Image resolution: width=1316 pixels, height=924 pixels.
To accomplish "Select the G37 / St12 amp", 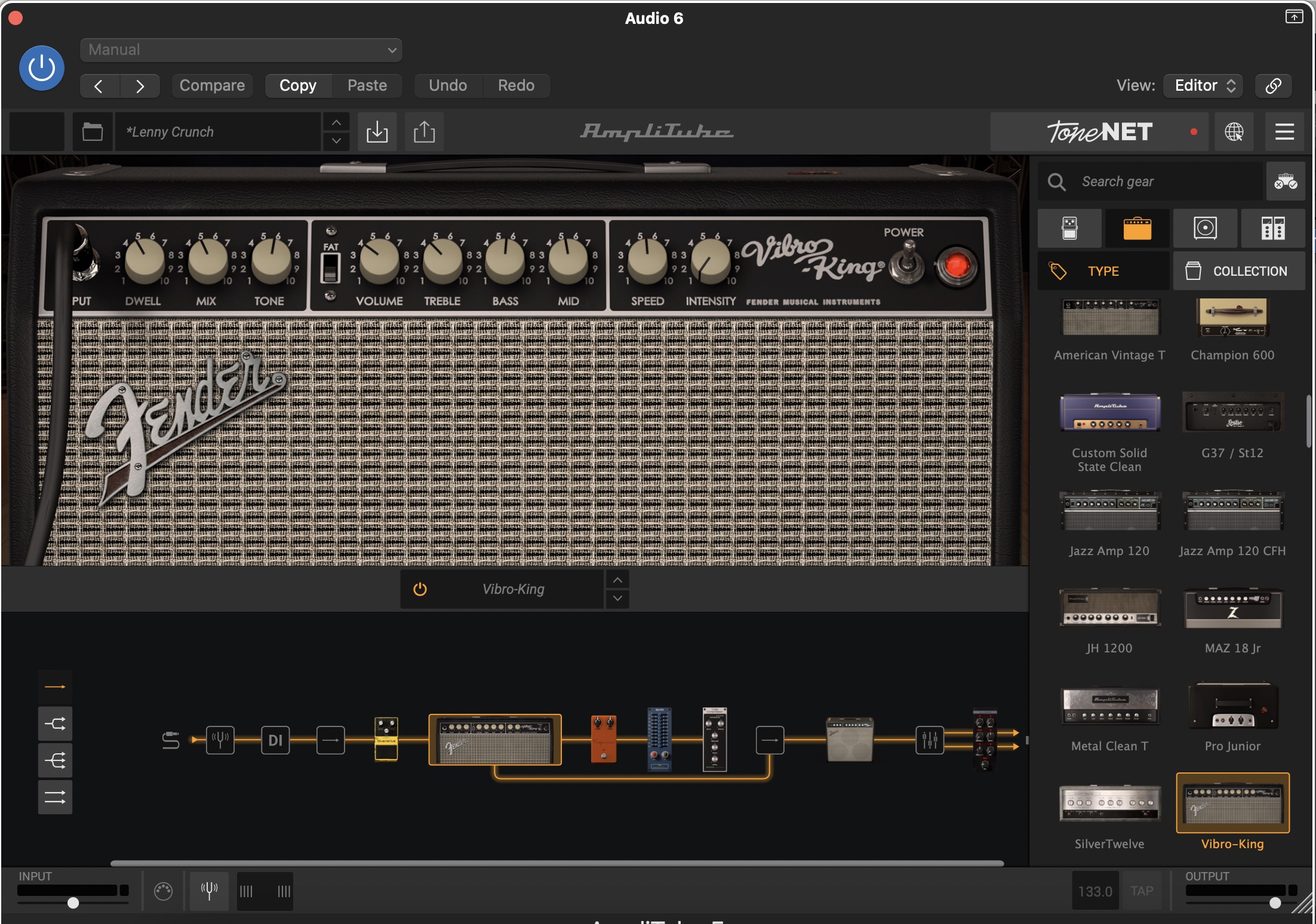I will tap(1232, 426).
